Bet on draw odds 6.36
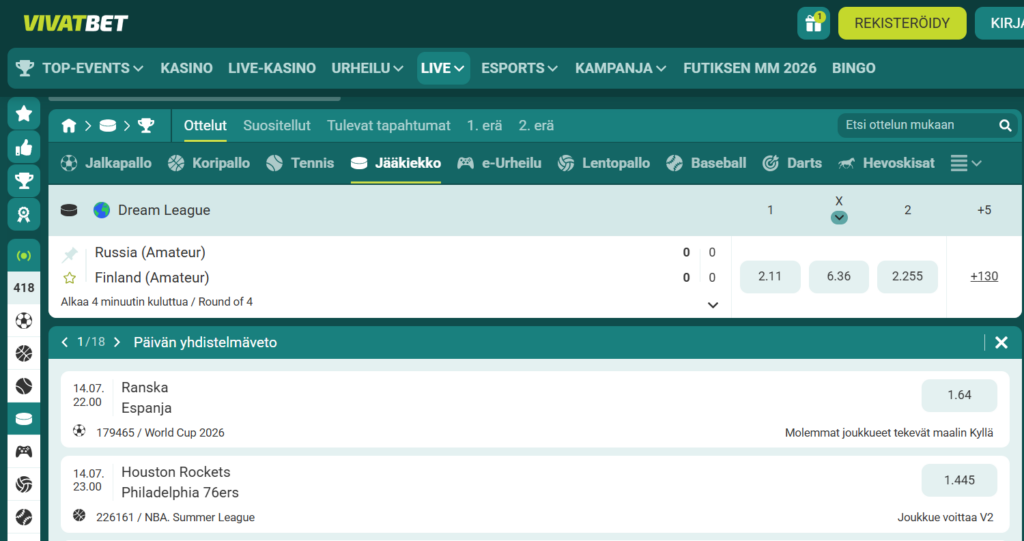This screenshot has height=541, width=1024. (839, 277)
